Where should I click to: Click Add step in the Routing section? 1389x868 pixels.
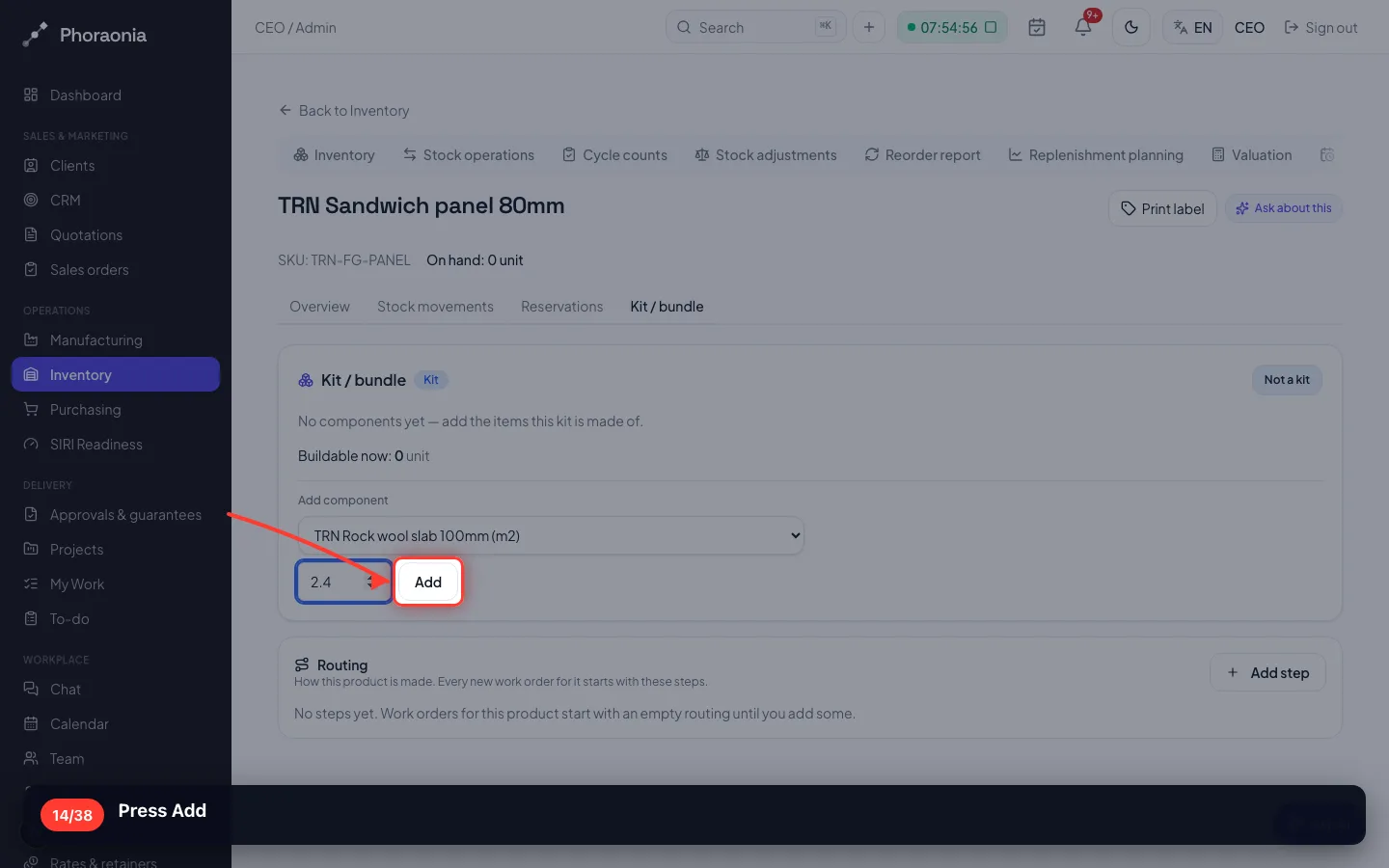(1267, 673)
